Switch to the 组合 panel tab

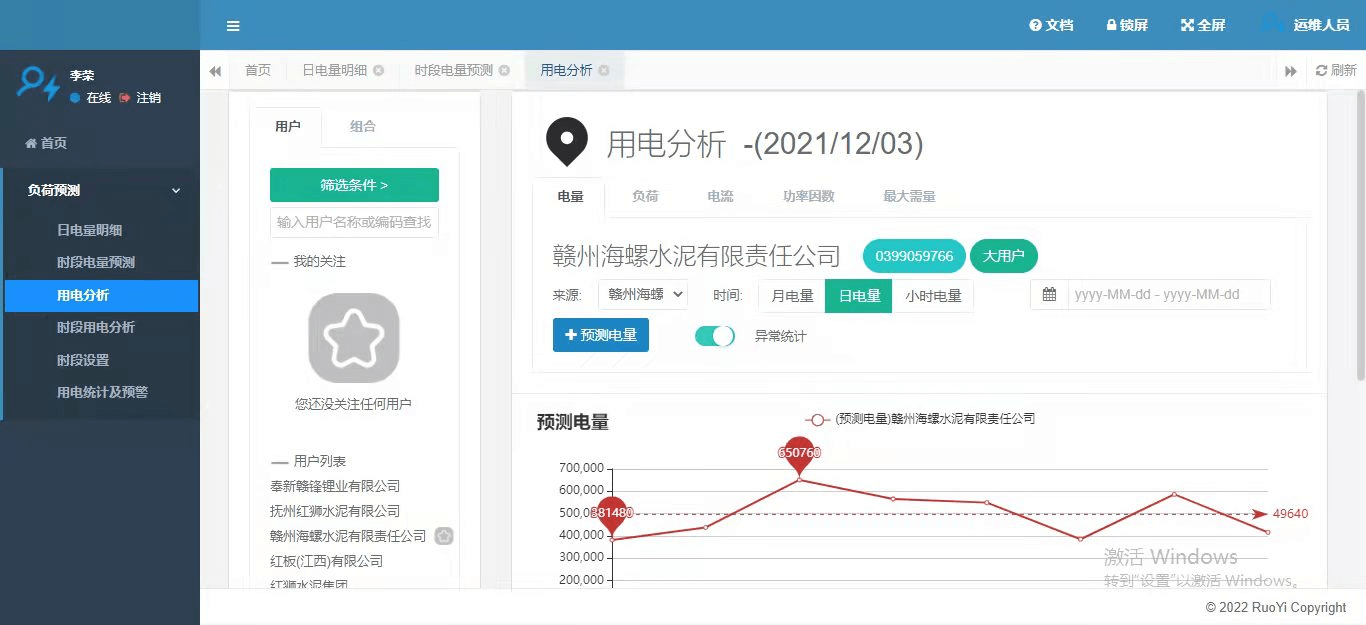click(363, 127)
